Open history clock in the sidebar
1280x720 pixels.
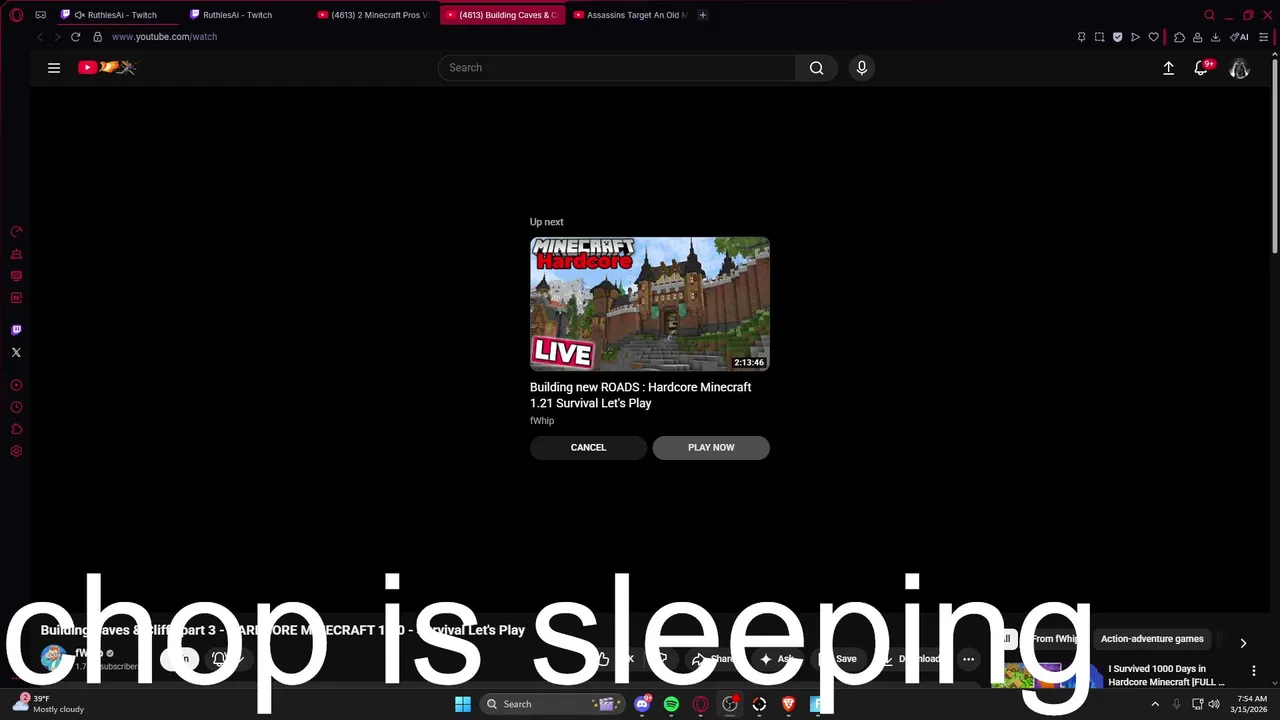[x=16, y=407]
